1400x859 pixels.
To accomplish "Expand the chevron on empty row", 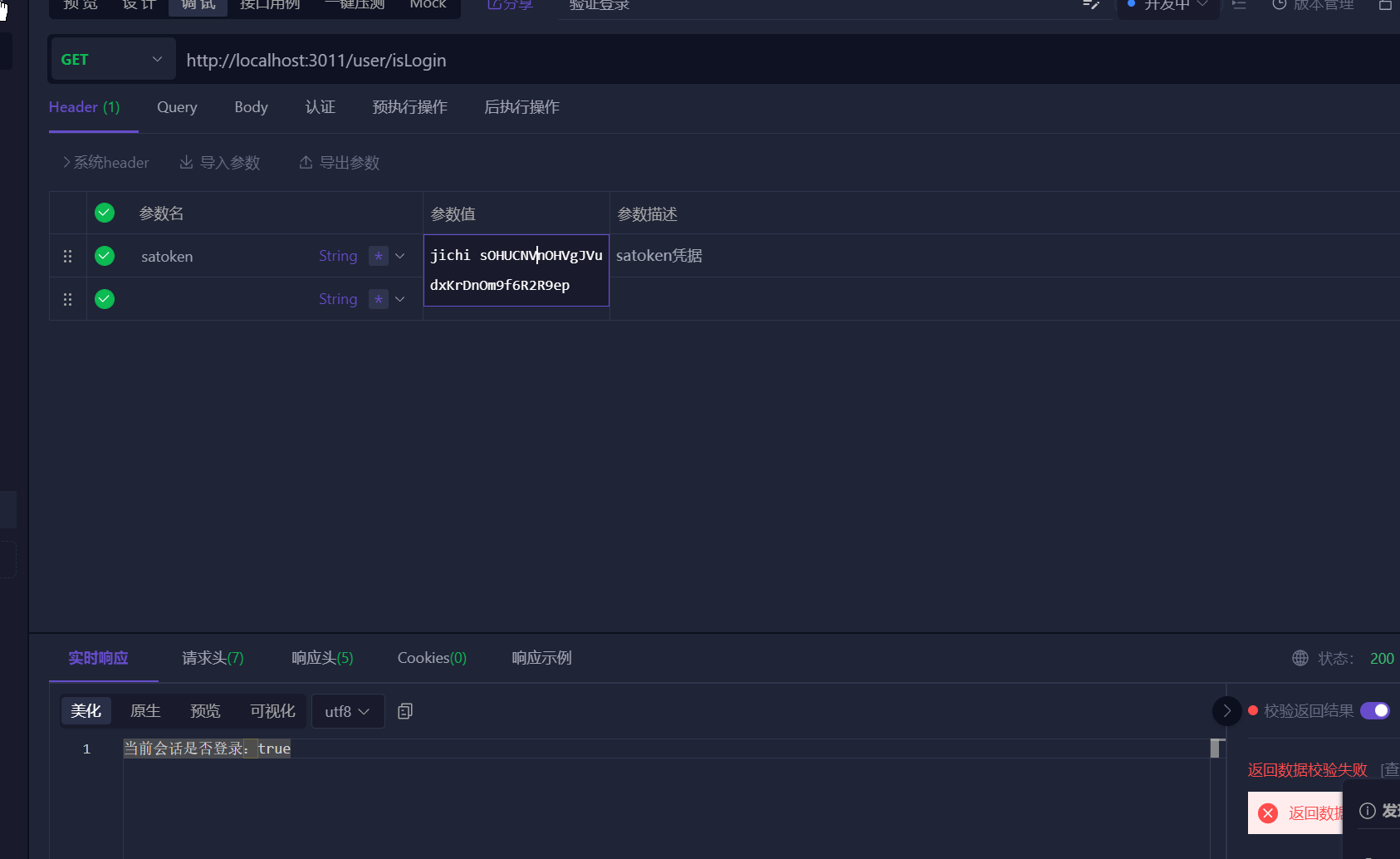I will click(400, 299).
